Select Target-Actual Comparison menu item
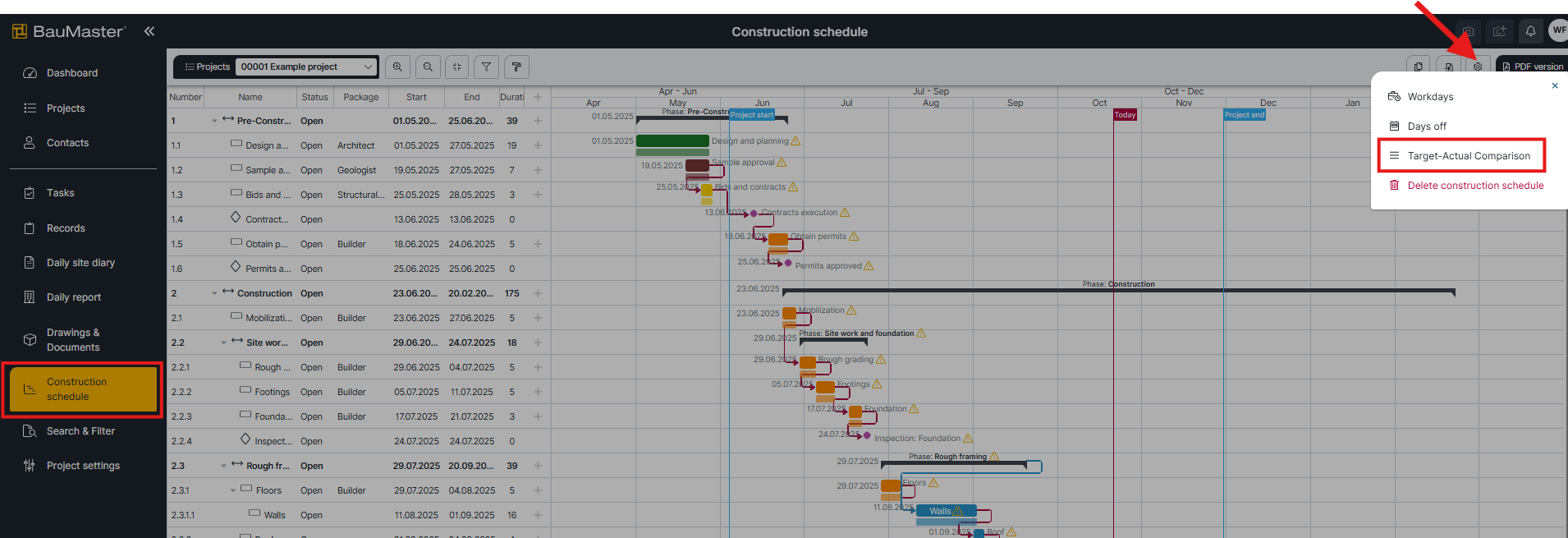Screen dimensions: 1568x538 click(x=1468, y=156)
